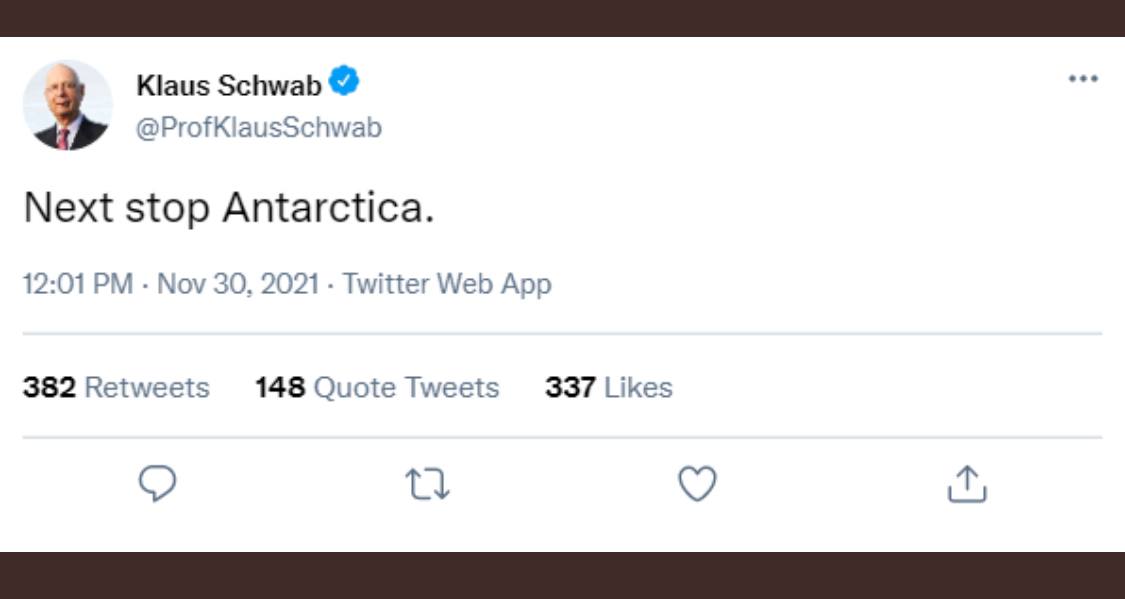This screenshot has width=1125, height=599.
Task: Reply to the Klaus Schwab tweet
Action: tap(157, 485)
